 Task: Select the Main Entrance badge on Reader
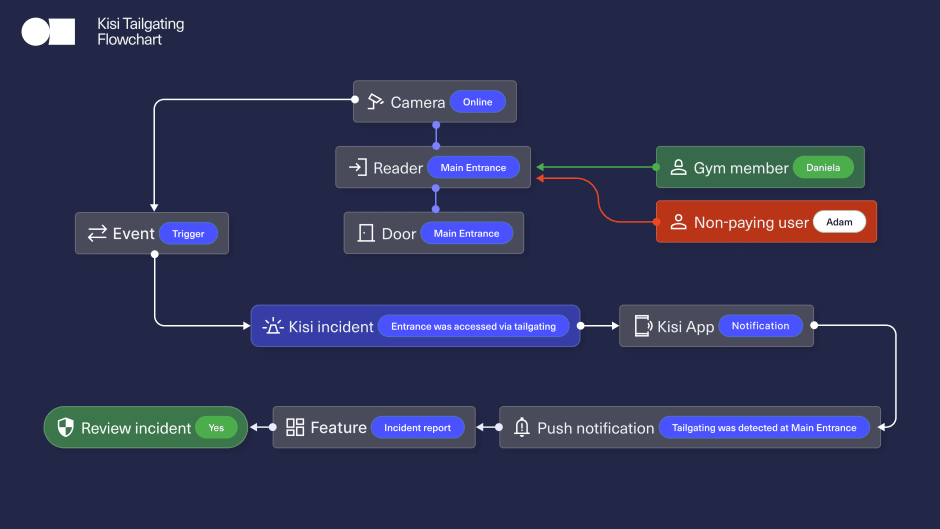coord(473,167)
